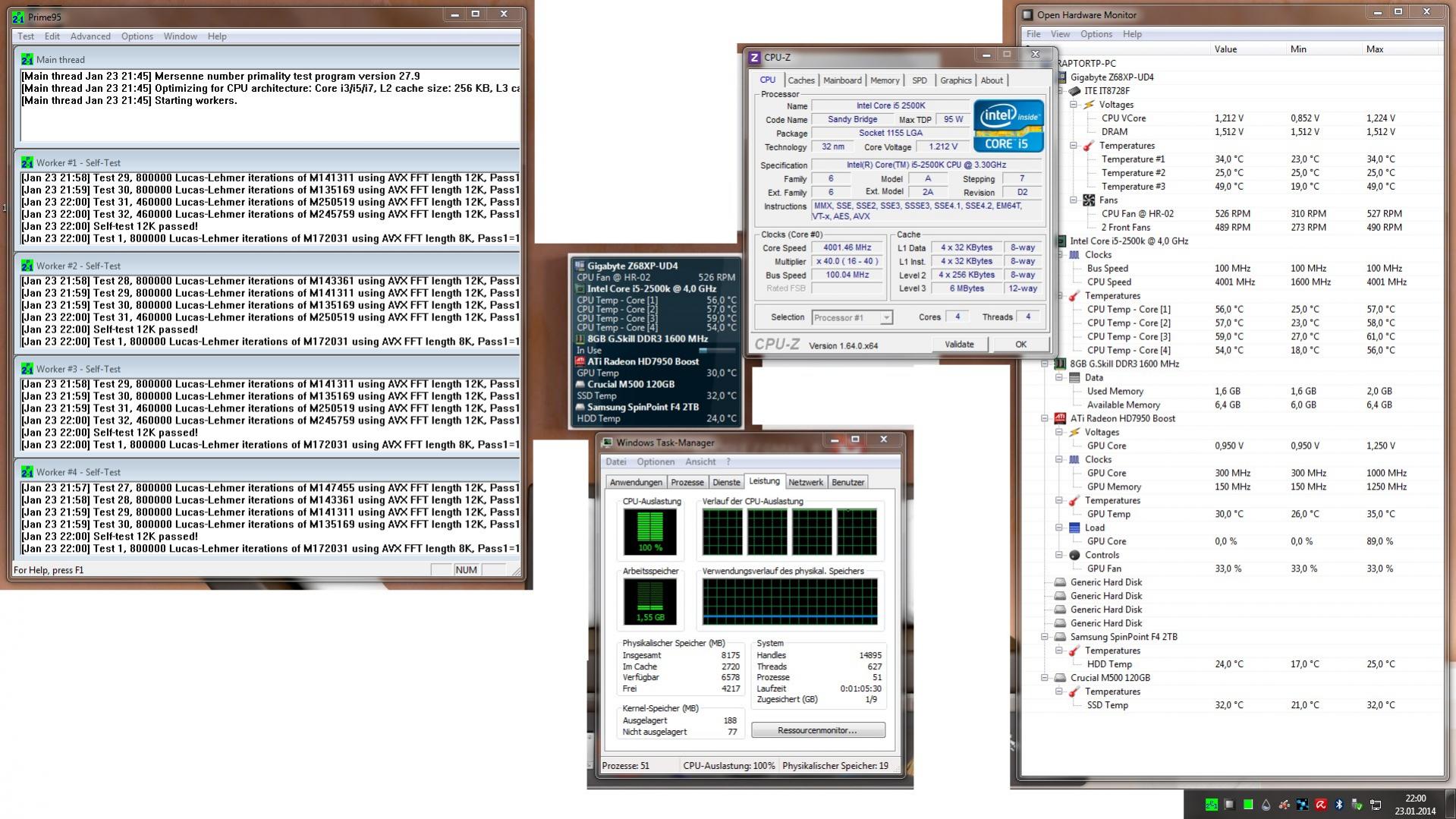Click the Prime95 Worker #3 window icon
Viewport: 1456px width, 819px height.
(x=27, y=369)
